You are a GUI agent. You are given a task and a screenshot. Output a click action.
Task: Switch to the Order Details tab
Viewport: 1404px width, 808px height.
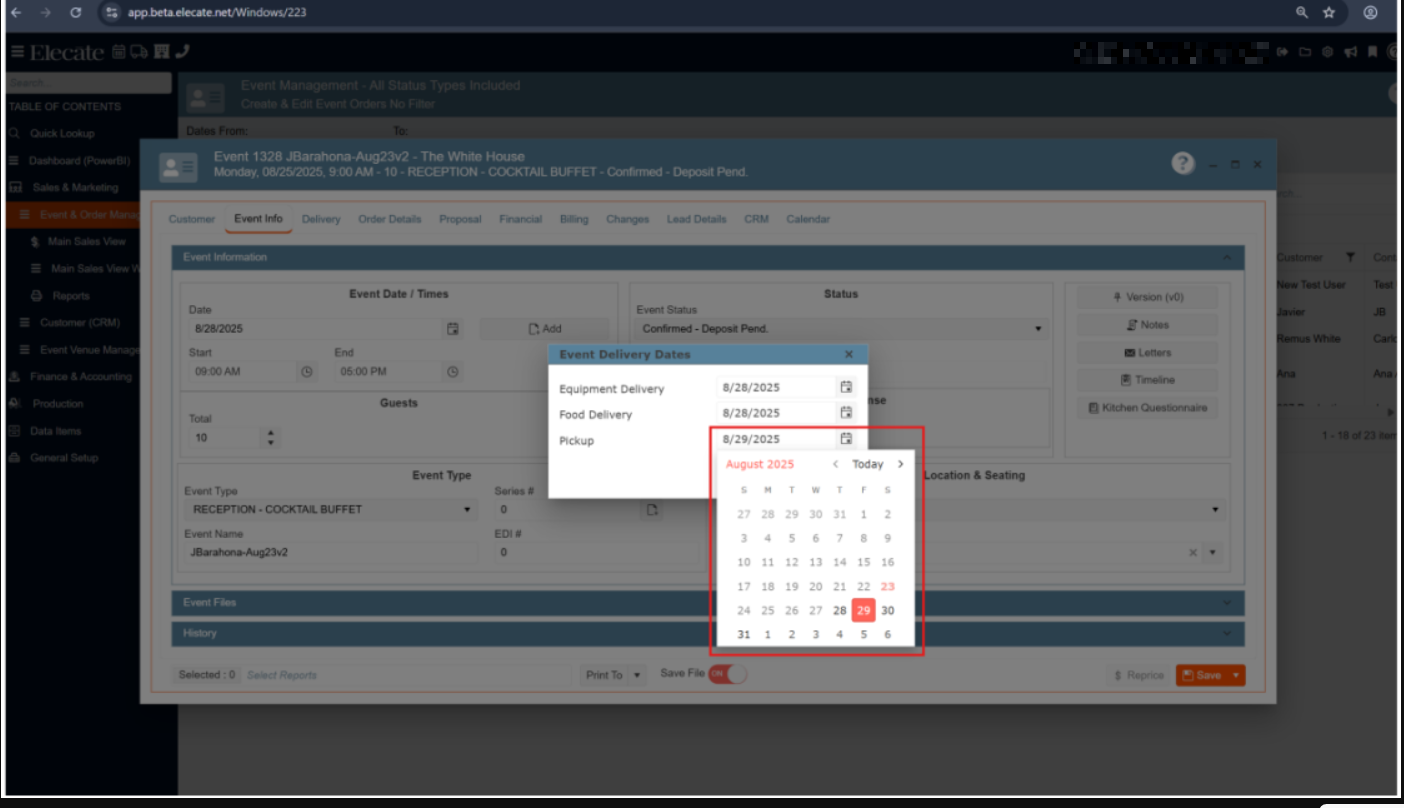pyautogui.click(x=389, y=219)
